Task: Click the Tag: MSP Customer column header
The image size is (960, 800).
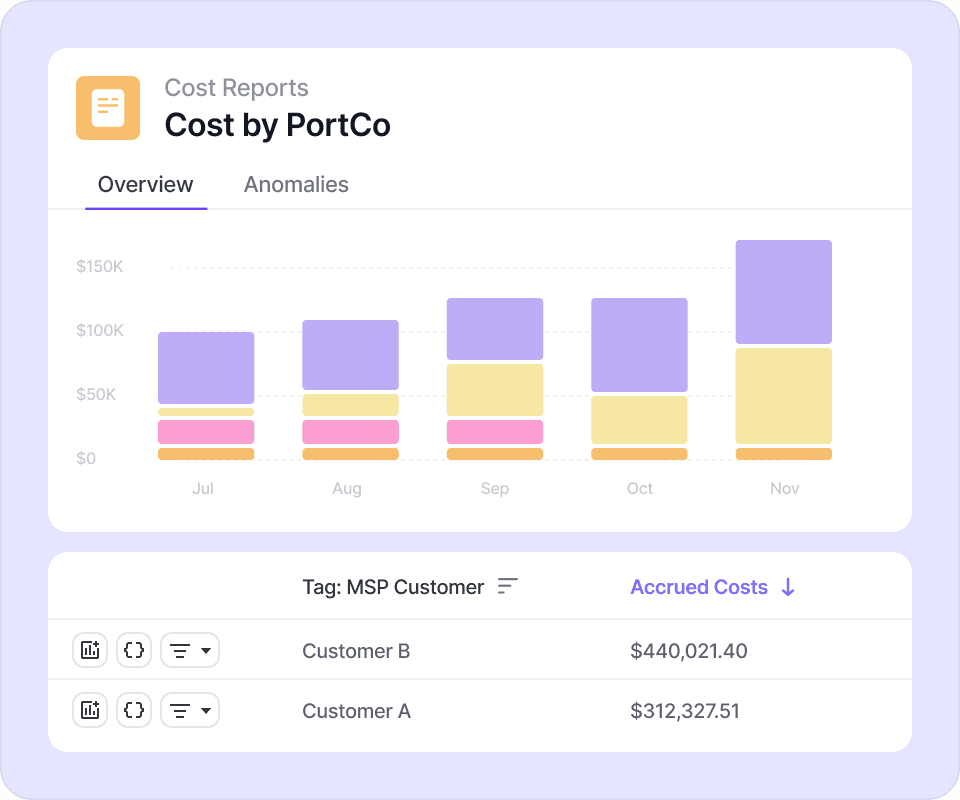Action: click(393, 587)
